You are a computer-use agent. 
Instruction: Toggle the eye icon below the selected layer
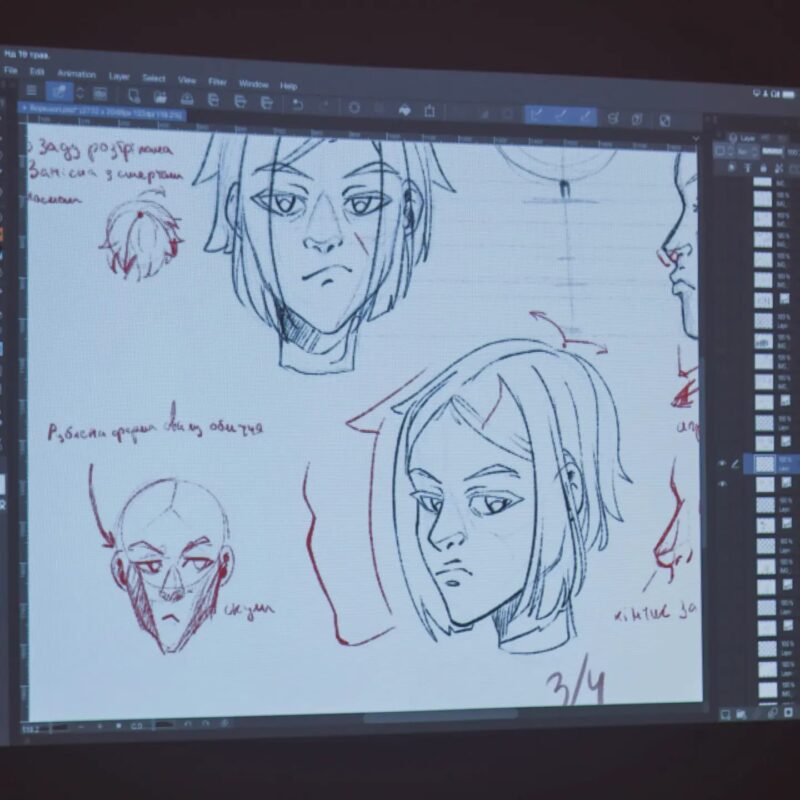tap(721, 484)
